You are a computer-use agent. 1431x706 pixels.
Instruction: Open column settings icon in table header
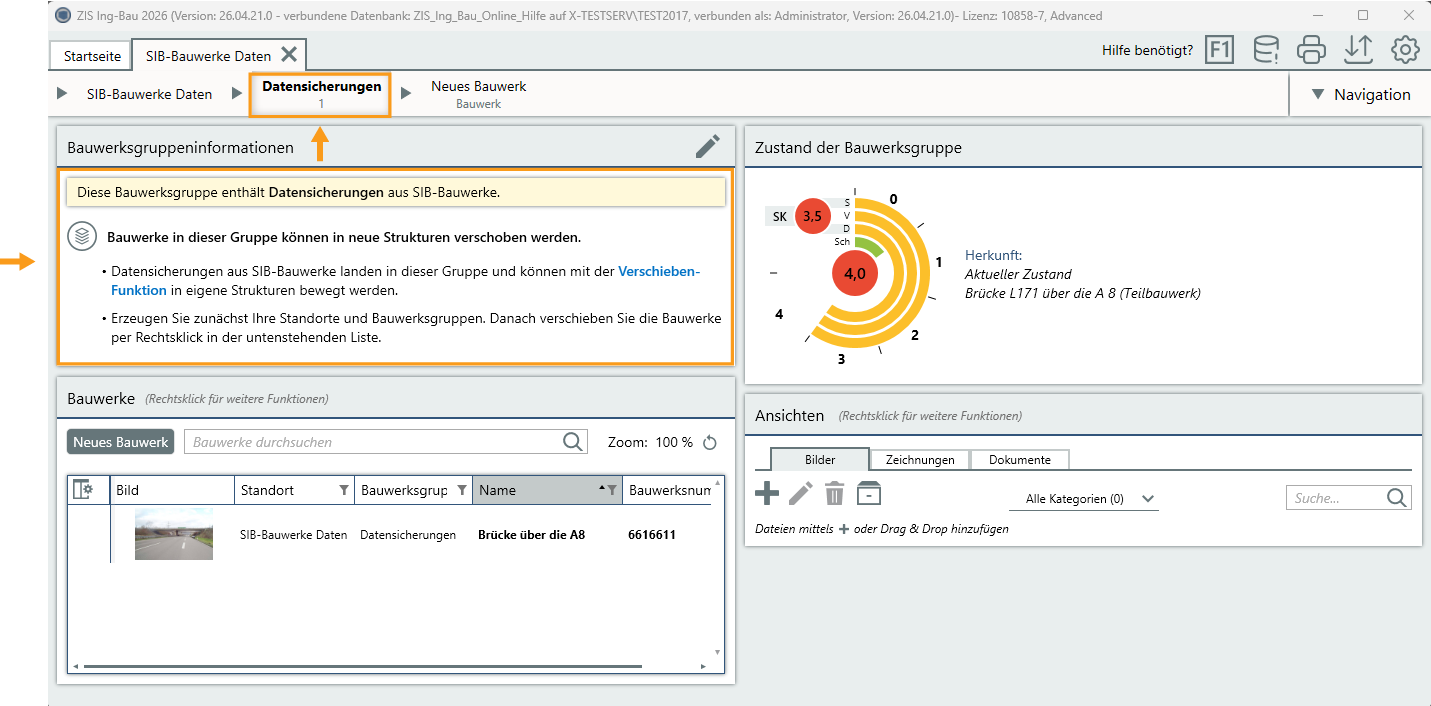(x=83, y=490)
